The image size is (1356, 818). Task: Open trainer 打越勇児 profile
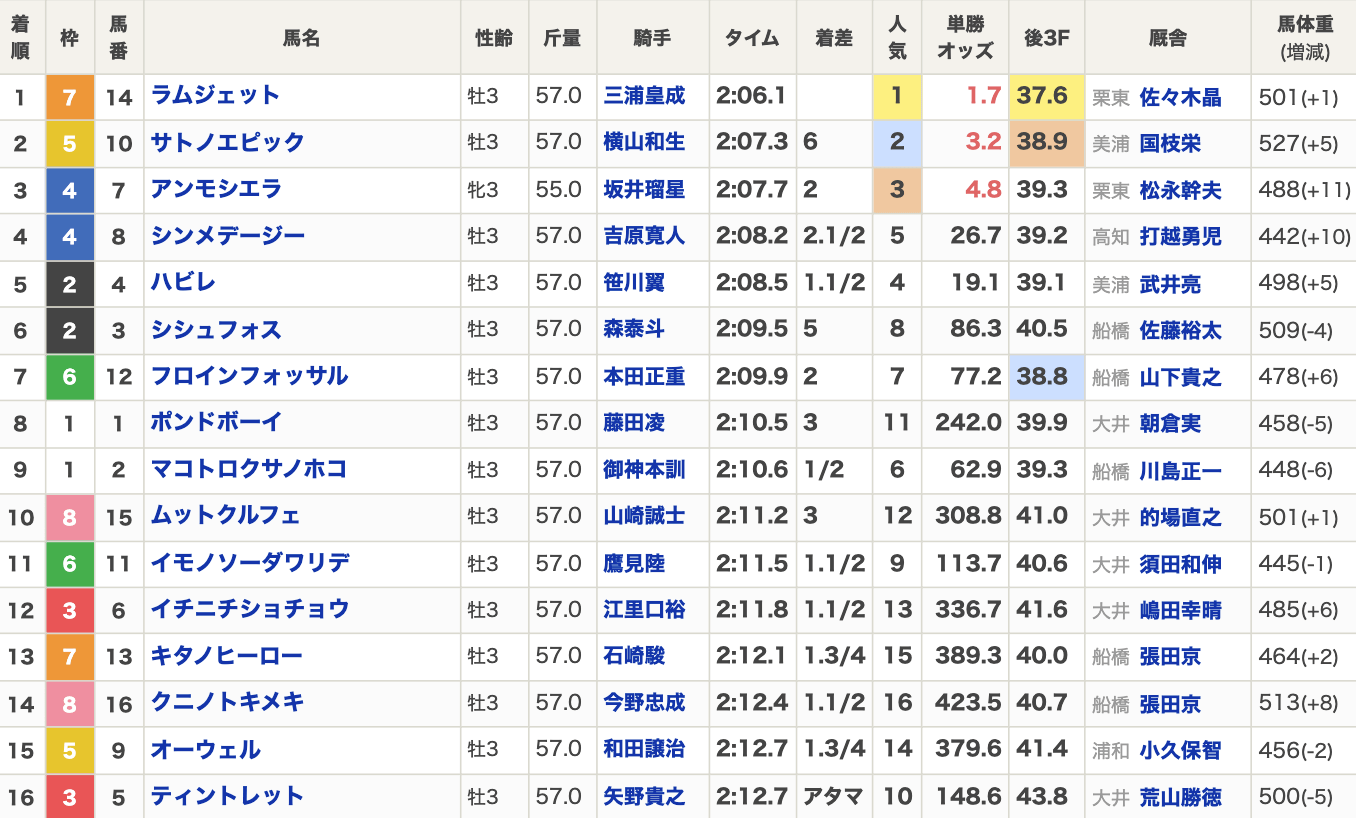coord(1181,238)
